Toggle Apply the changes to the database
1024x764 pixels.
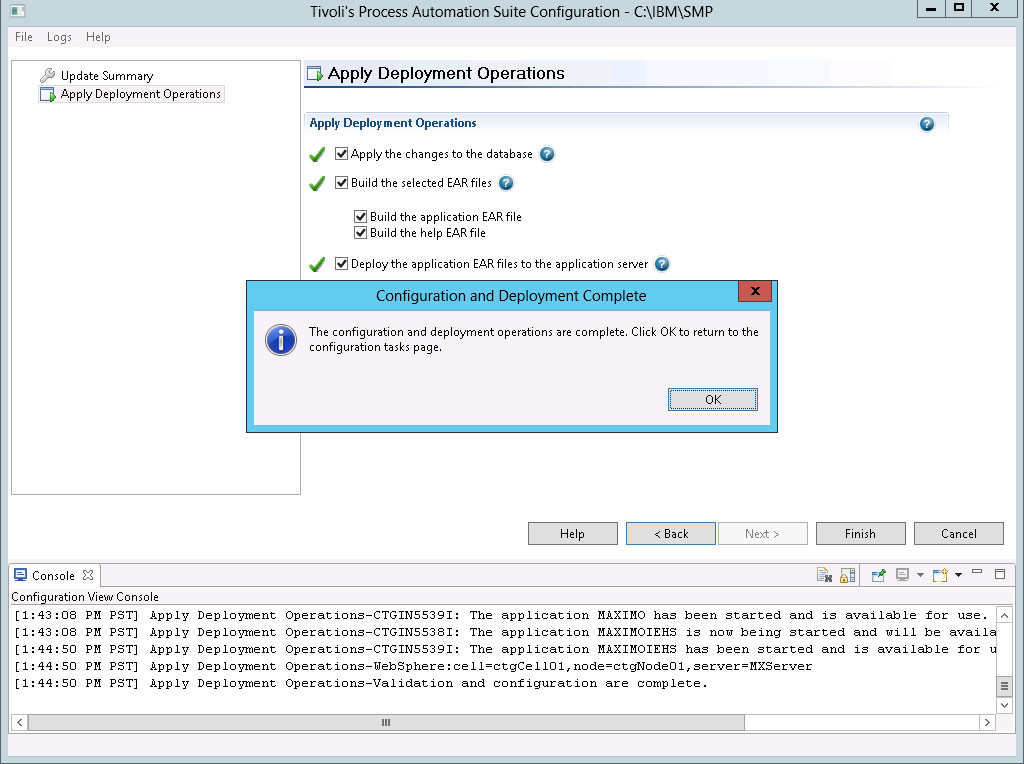pyautogui.click(x=342, y=154)
